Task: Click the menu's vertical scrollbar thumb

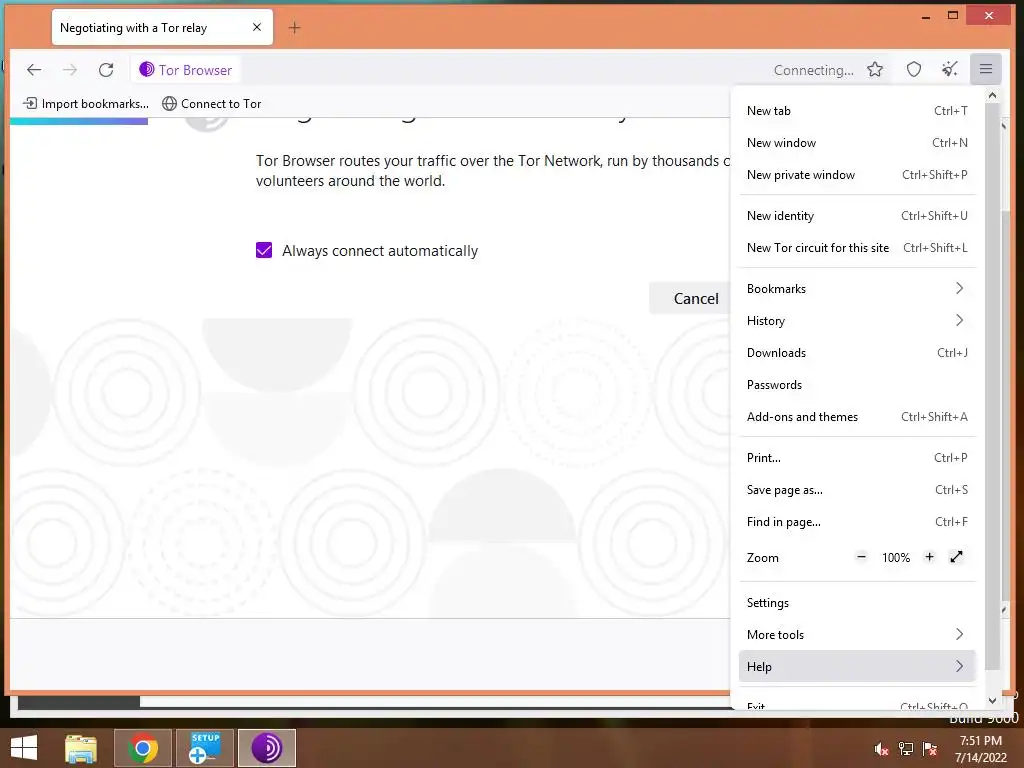Action: pos(993,387)
